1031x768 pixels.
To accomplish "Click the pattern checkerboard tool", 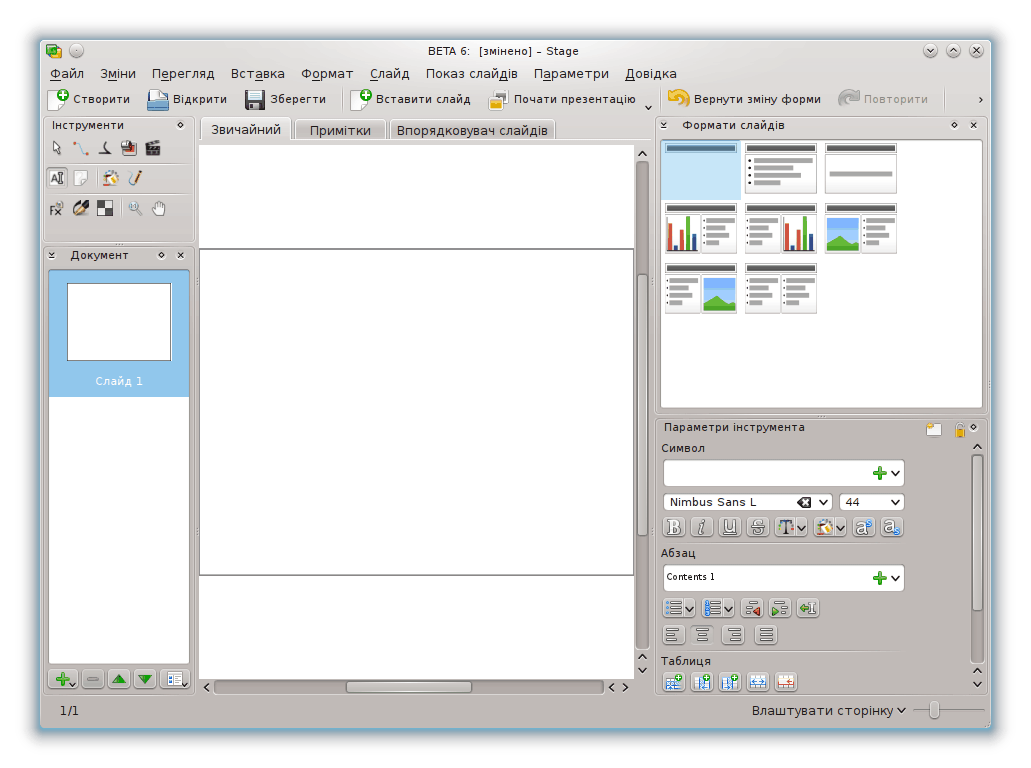I will click(105, 208).
